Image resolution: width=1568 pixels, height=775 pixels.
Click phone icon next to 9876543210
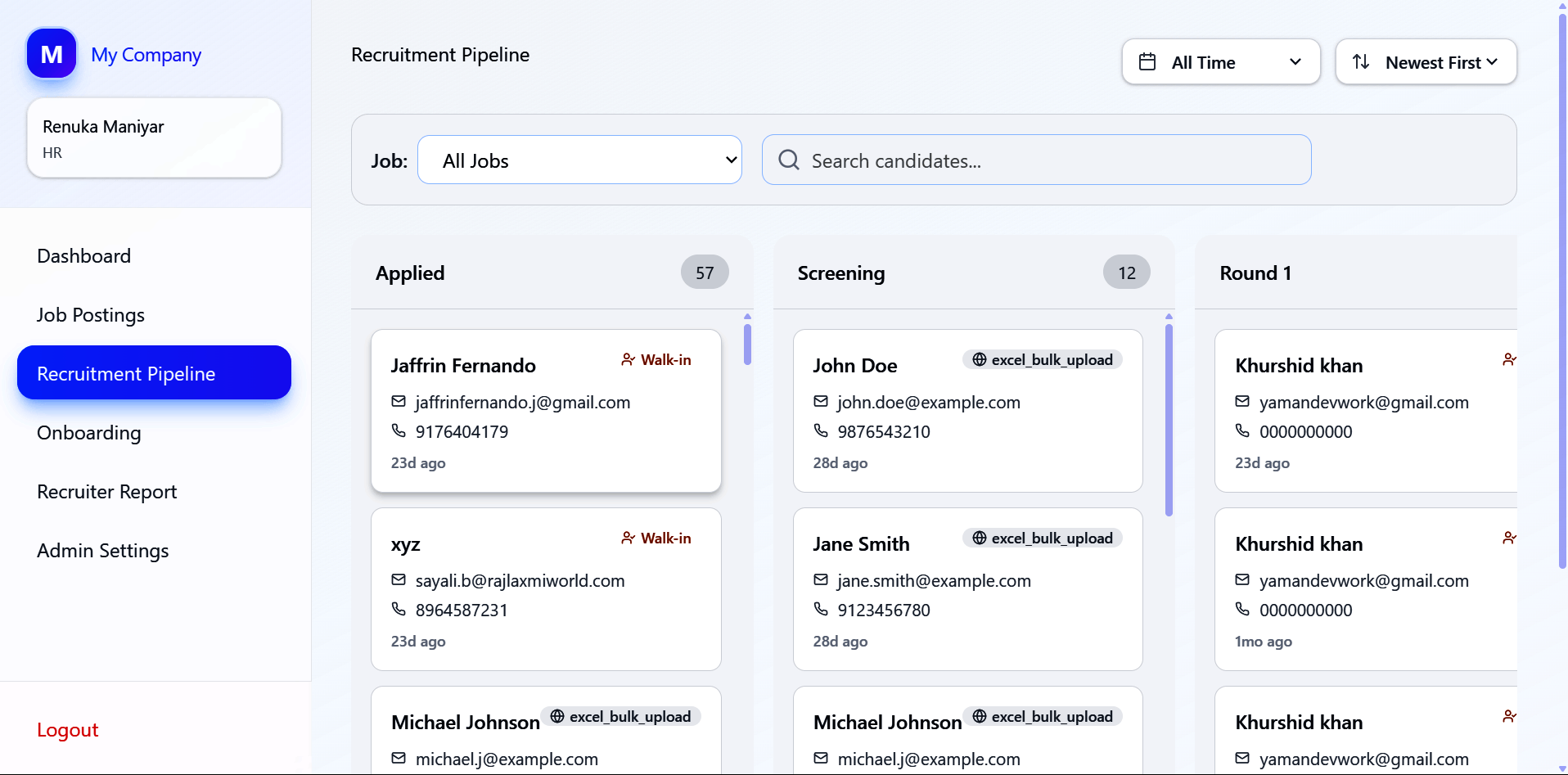click(x=821, y=430)
